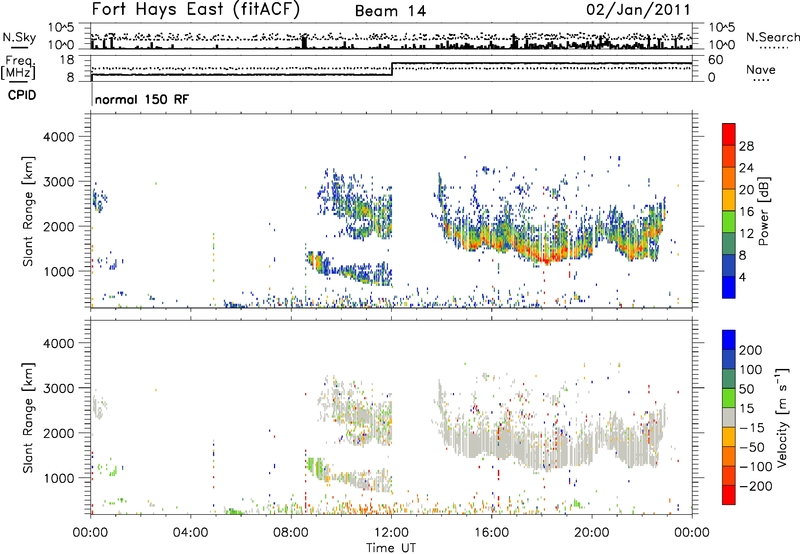Select the "04:00" time tick label
800x554 pixels.
pyautogui.click(x=191, y=533)
